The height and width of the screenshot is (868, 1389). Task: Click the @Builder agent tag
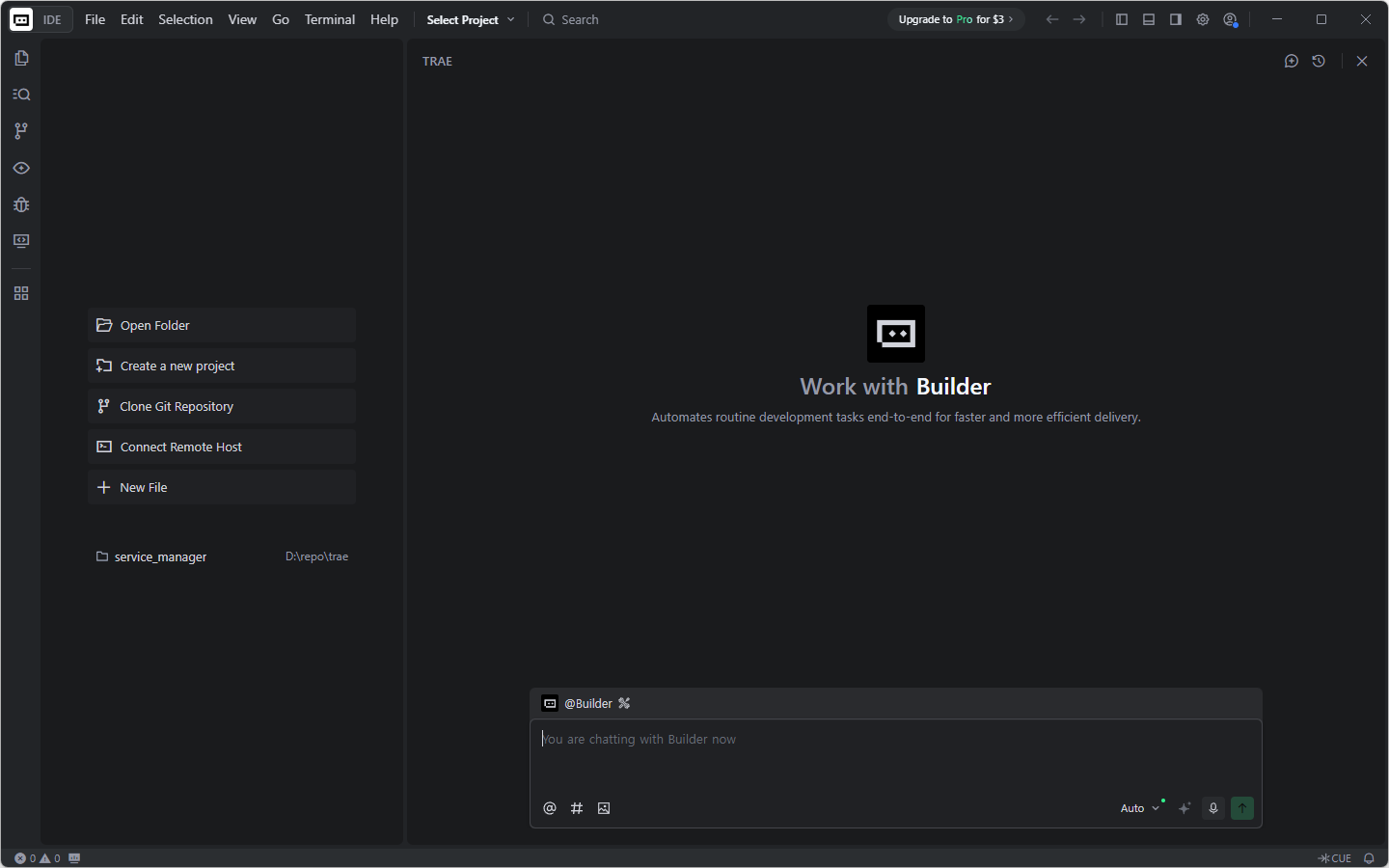click(588, 703)
